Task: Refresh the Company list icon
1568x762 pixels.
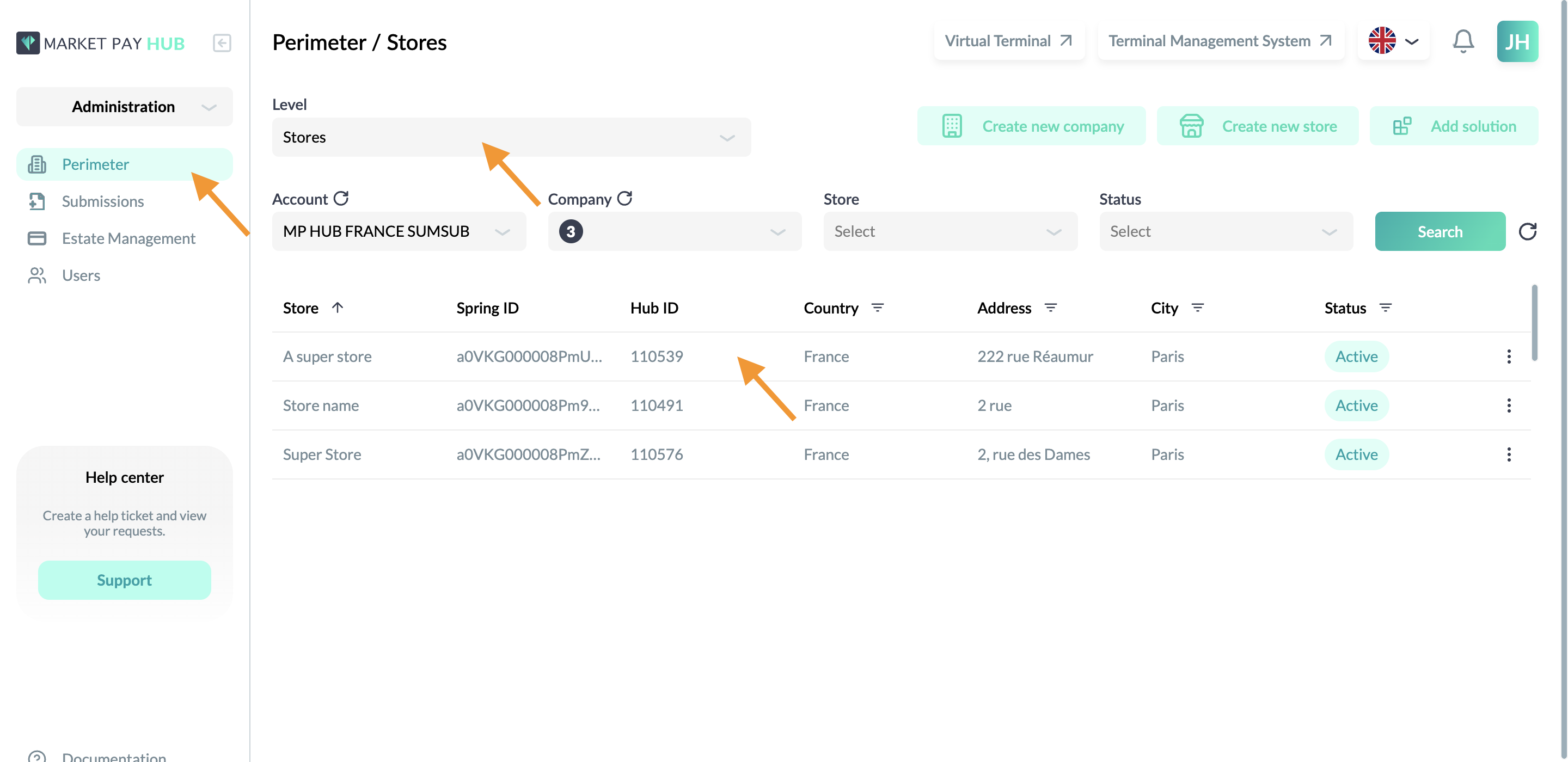Action: coord(624,199)
